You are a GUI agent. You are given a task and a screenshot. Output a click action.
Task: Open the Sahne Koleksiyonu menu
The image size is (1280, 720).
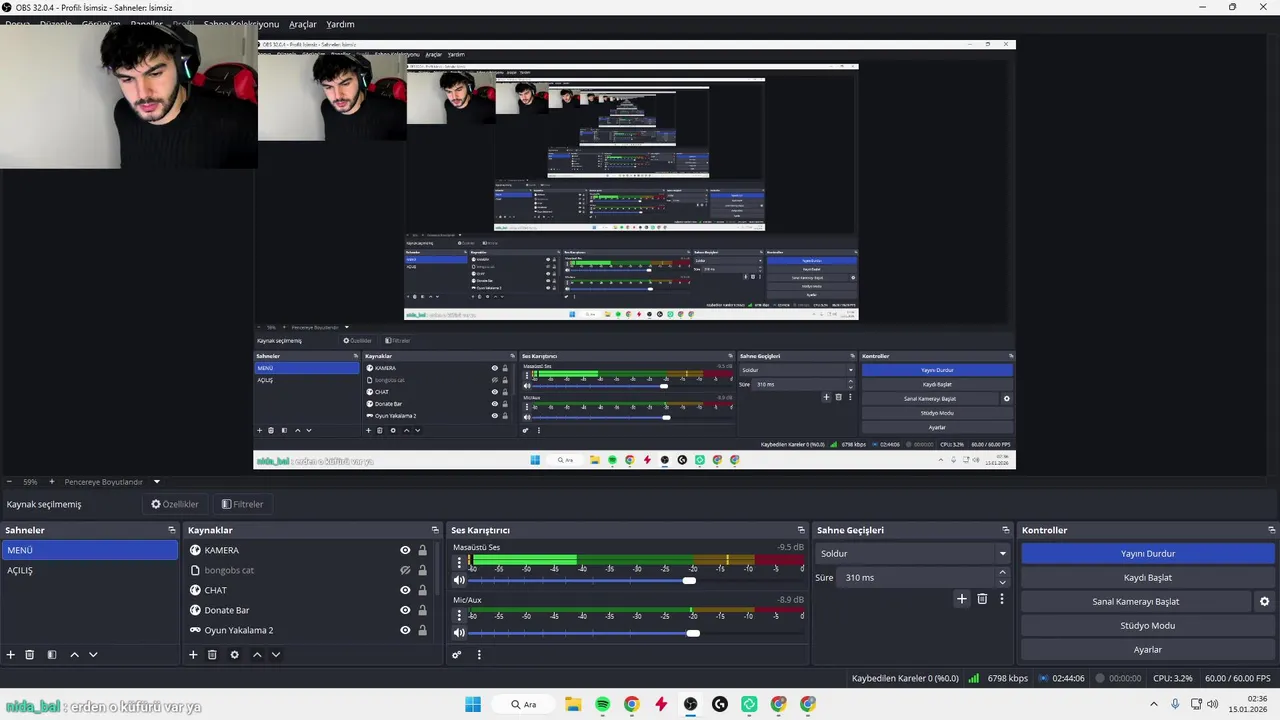(x=241, y=24)
